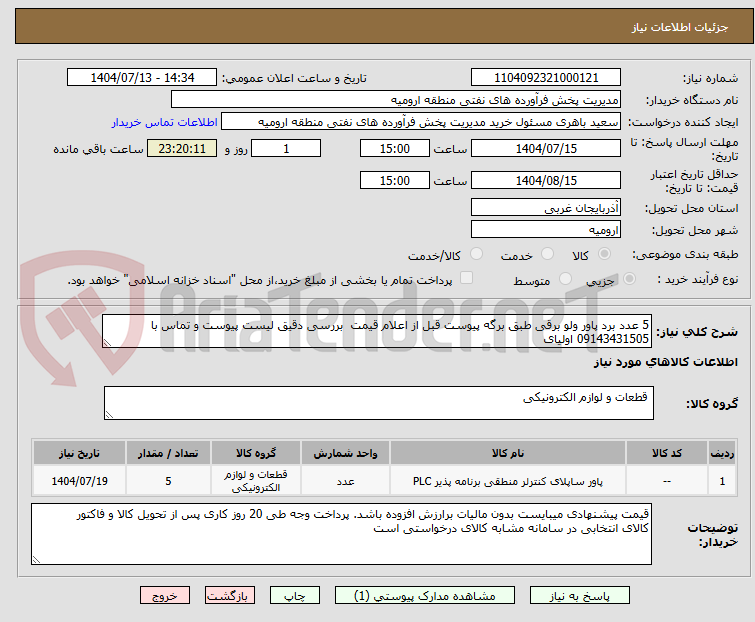Click the گروه کالا column header
Viewport: 755px width, 622px height.
pyautogui.click(x=256, y=453)
